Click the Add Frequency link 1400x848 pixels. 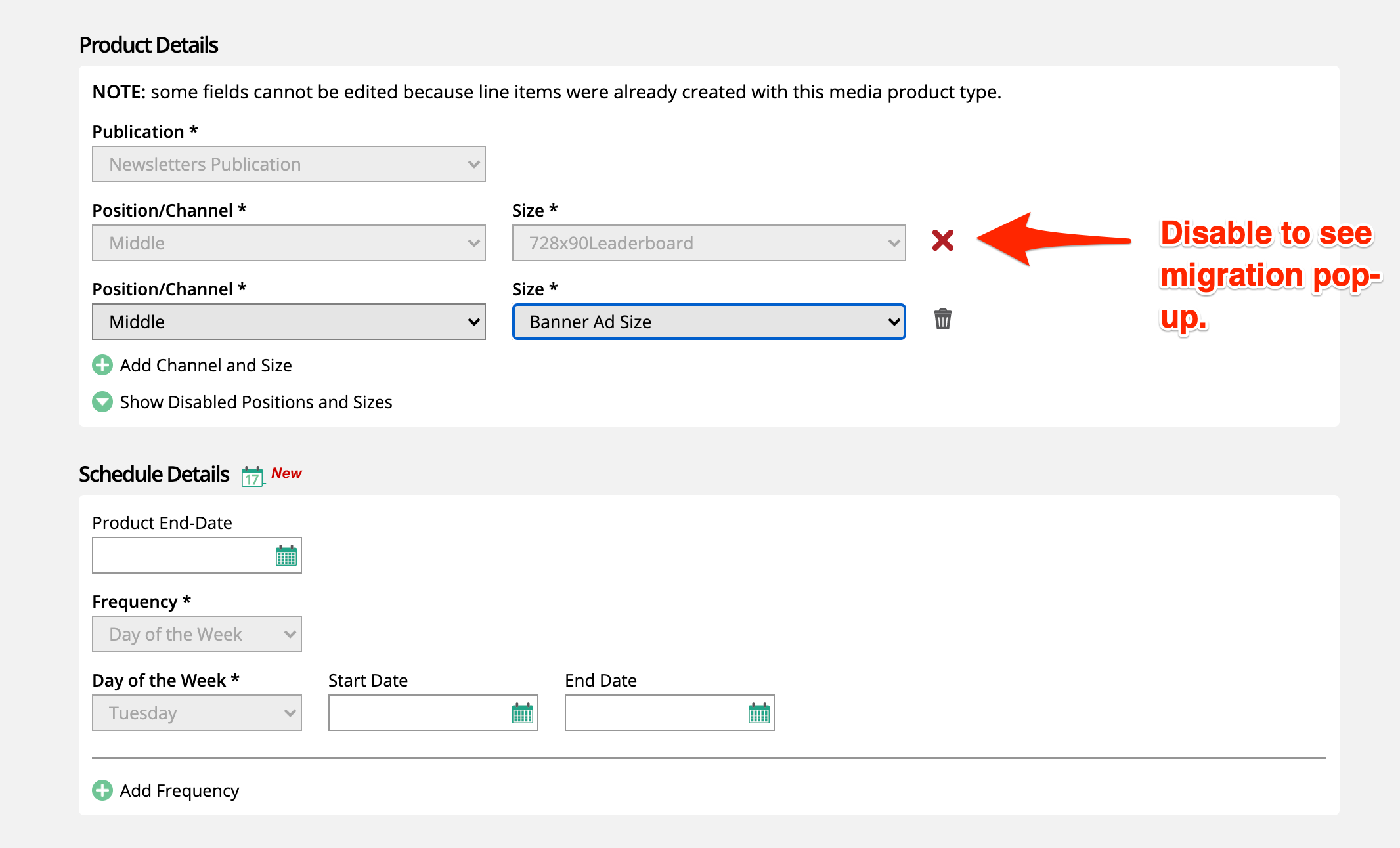[x=179, y=791]
